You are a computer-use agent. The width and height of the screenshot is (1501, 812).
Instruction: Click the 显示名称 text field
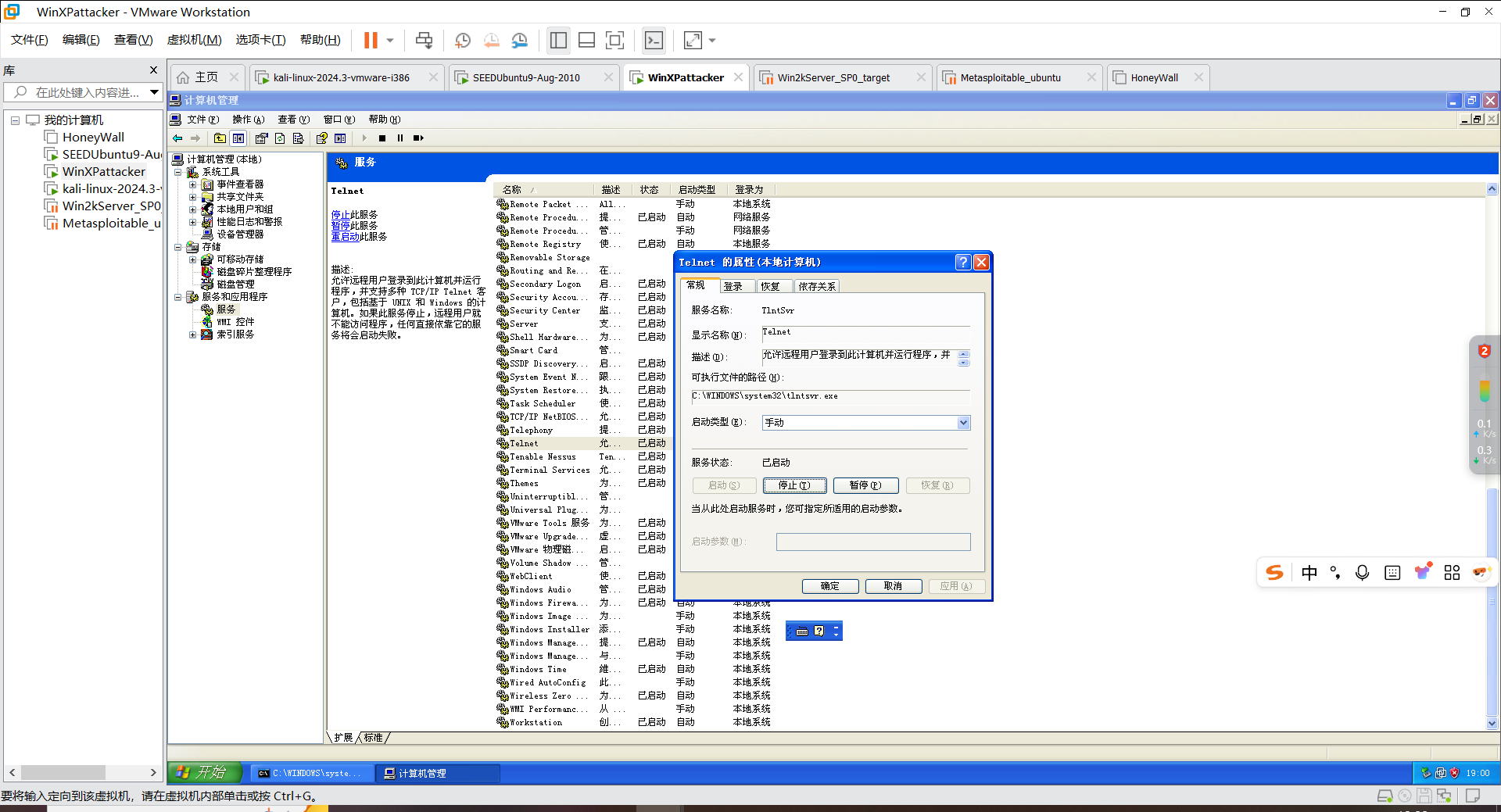(865, 334)
